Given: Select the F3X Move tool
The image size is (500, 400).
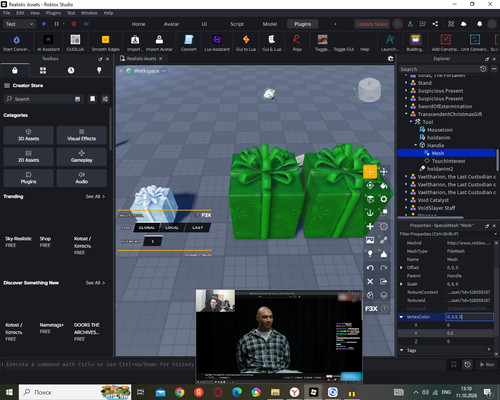Looking at the screenshot, I should click(x=370, y=172).
